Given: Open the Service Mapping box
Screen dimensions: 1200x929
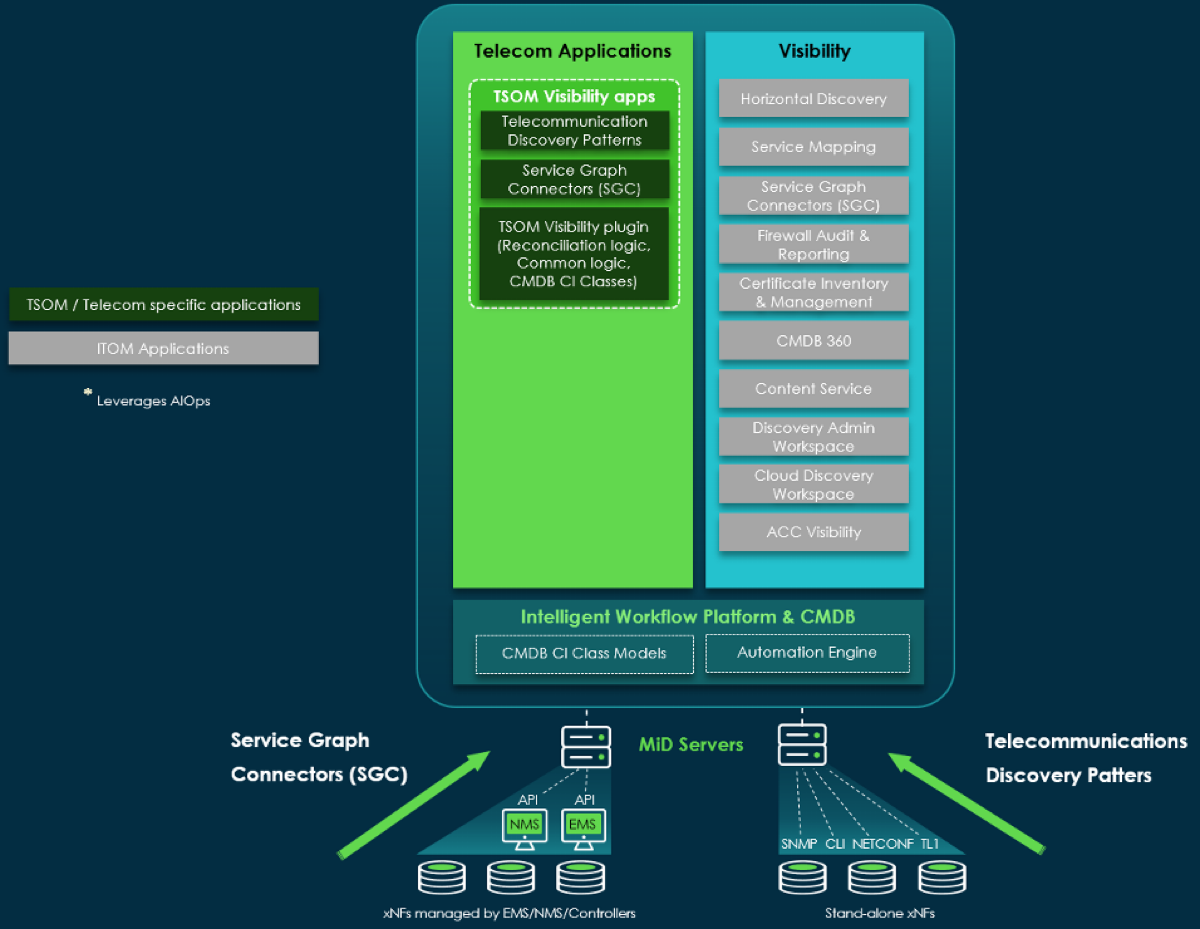Looking at the screenshot, I should tap(814, 147).
